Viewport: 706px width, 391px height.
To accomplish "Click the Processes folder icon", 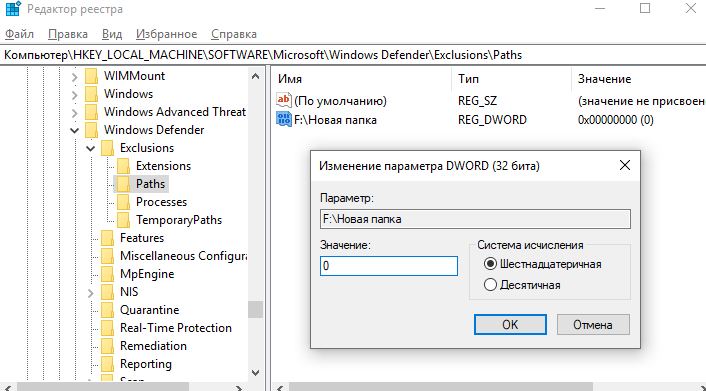I will [x=123, y=202].
